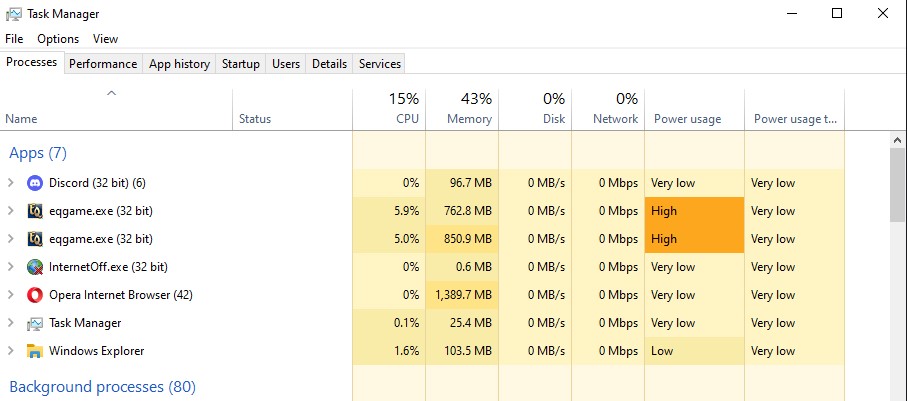Switch to the Performance tab
Image resolution: width=907 pixels, height=401 pixels.
pyautogui.click(x=103, y=64)
